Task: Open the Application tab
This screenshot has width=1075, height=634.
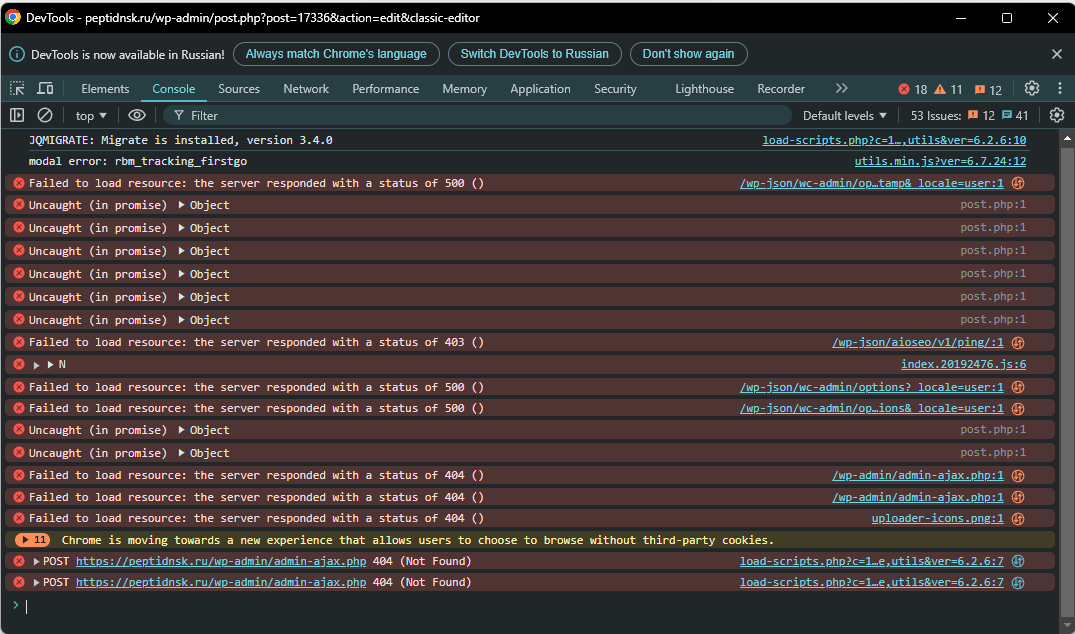Action: coord(540,88)
